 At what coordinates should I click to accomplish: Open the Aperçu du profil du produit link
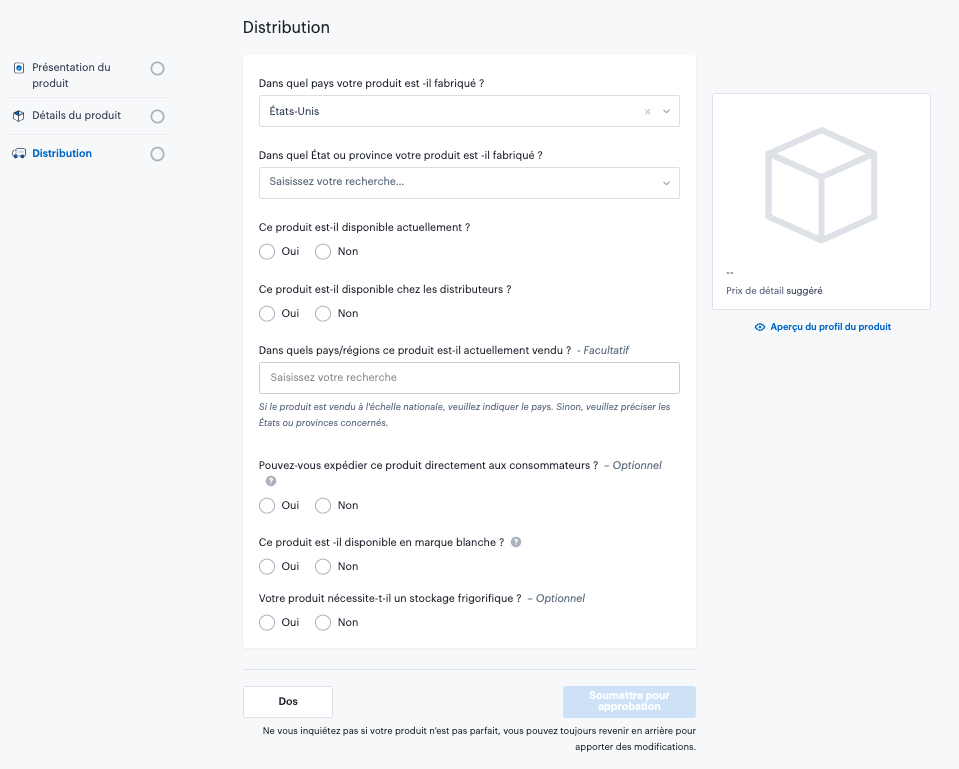[830, 327]
